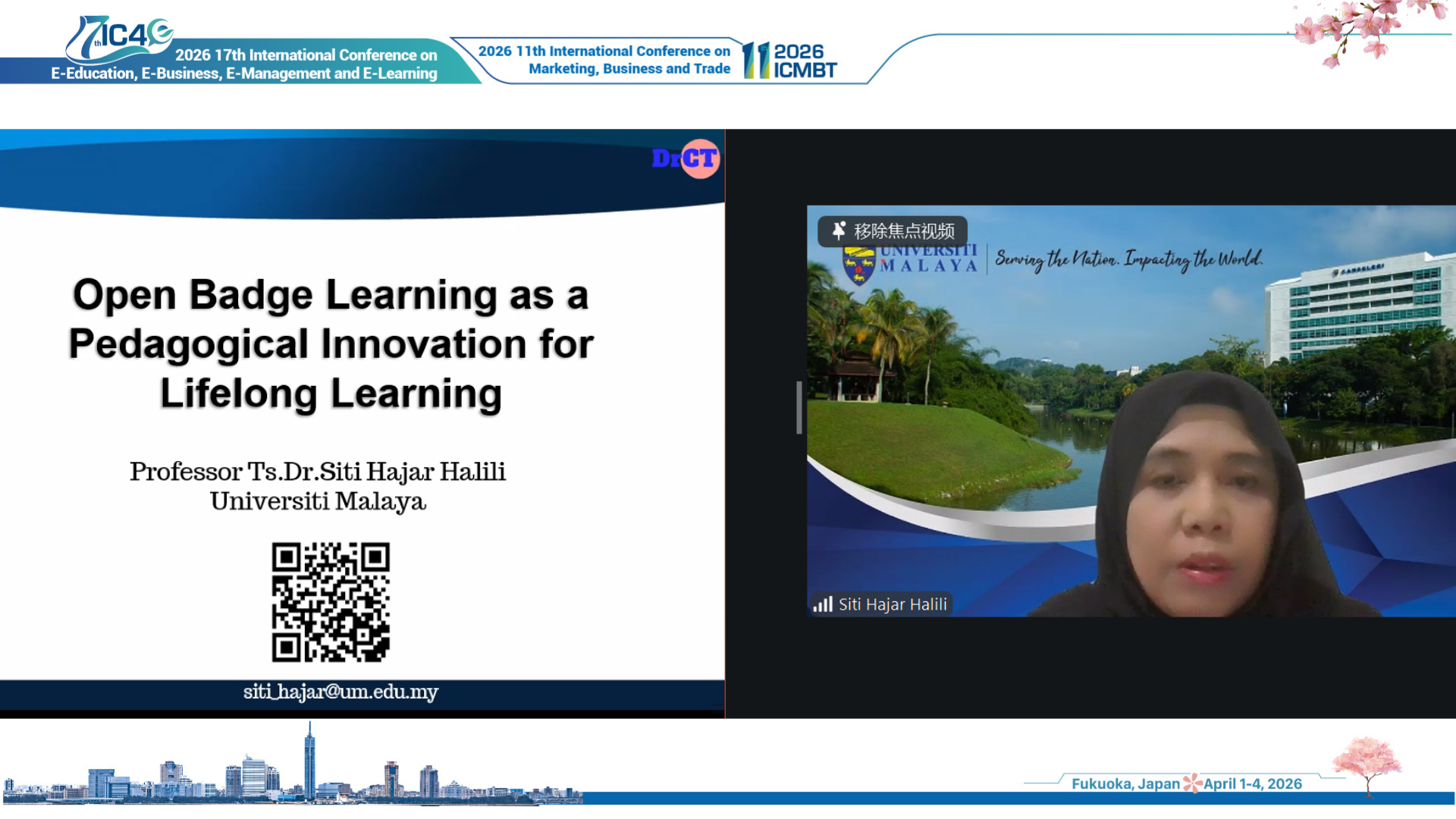
Task: Click the '2026 17th International Conference on' banner text
Action: pyautogui.click(x=306, y=55)
